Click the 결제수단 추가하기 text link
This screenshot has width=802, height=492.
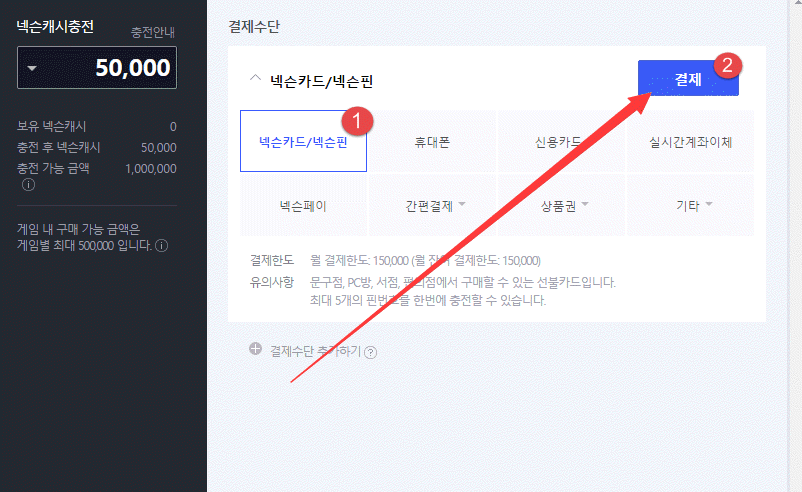315,351
